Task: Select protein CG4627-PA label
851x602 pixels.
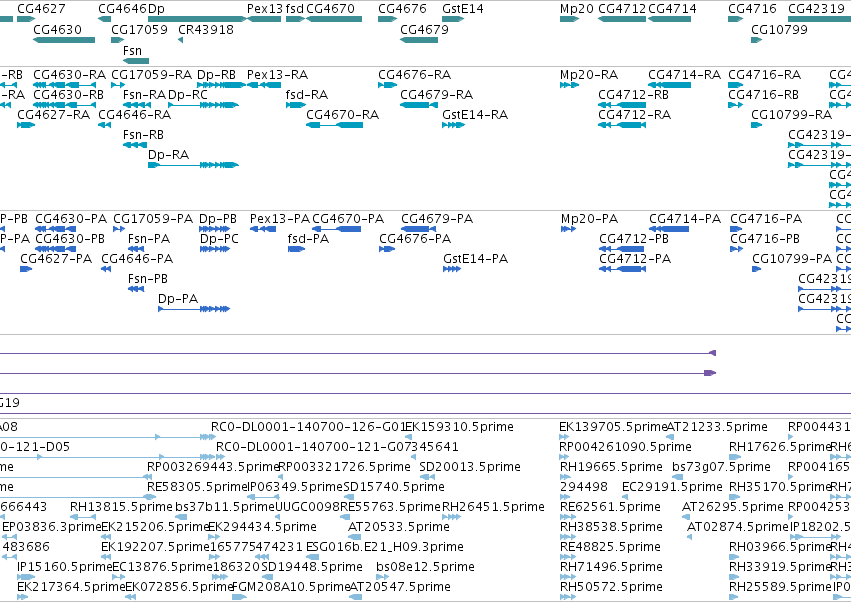Action: (x=56, y=259)
